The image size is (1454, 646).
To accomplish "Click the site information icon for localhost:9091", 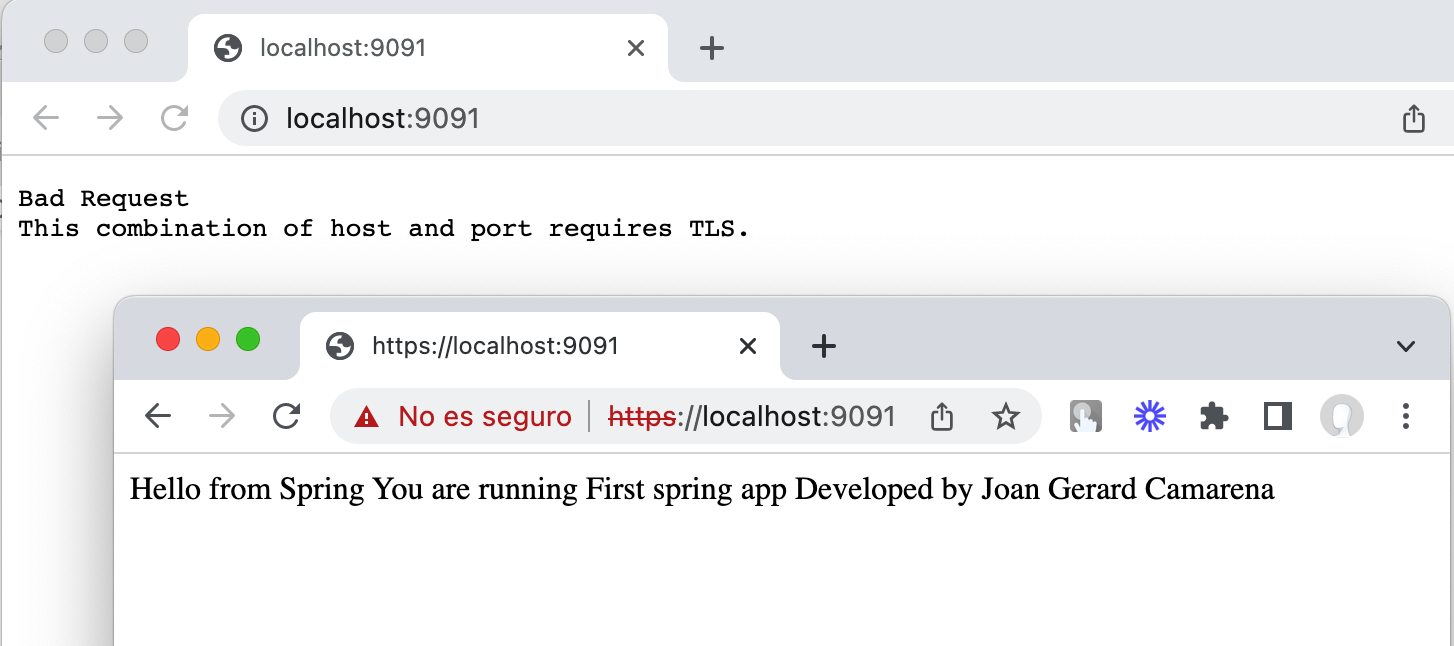I will tap(255, 118).
